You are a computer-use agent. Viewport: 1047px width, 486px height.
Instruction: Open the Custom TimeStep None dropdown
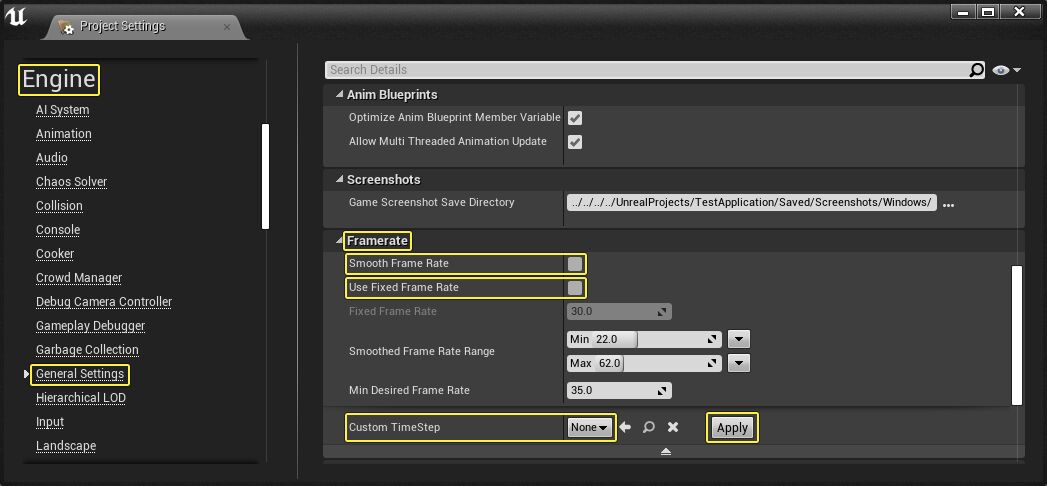coord(590,427)
